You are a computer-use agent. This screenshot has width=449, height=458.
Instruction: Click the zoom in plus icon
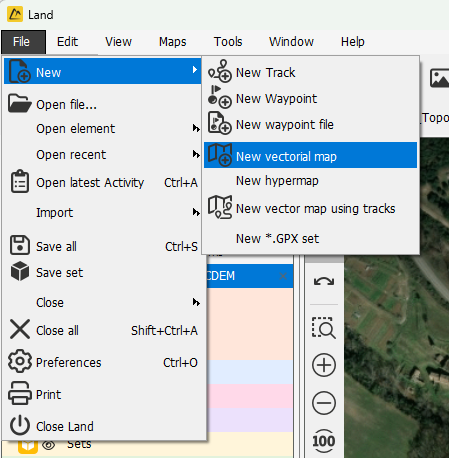[324, 365]
